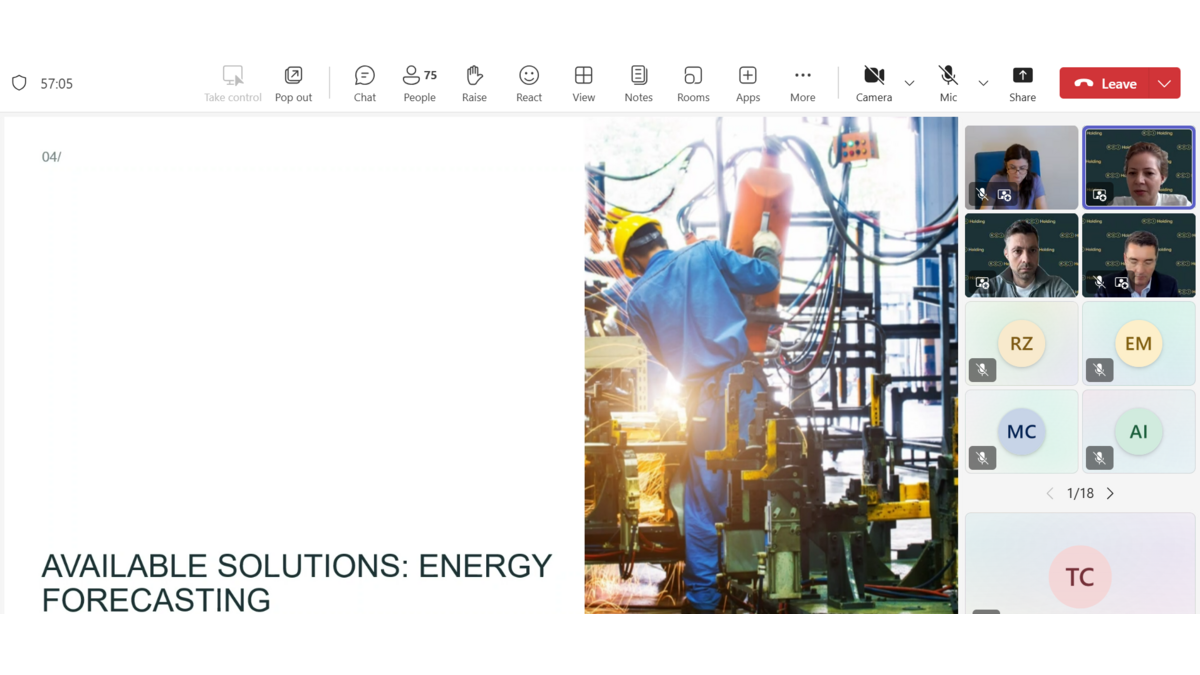Expand Mic options dropdown arrow
The image size is (1200, 675).
coord(983,83)
